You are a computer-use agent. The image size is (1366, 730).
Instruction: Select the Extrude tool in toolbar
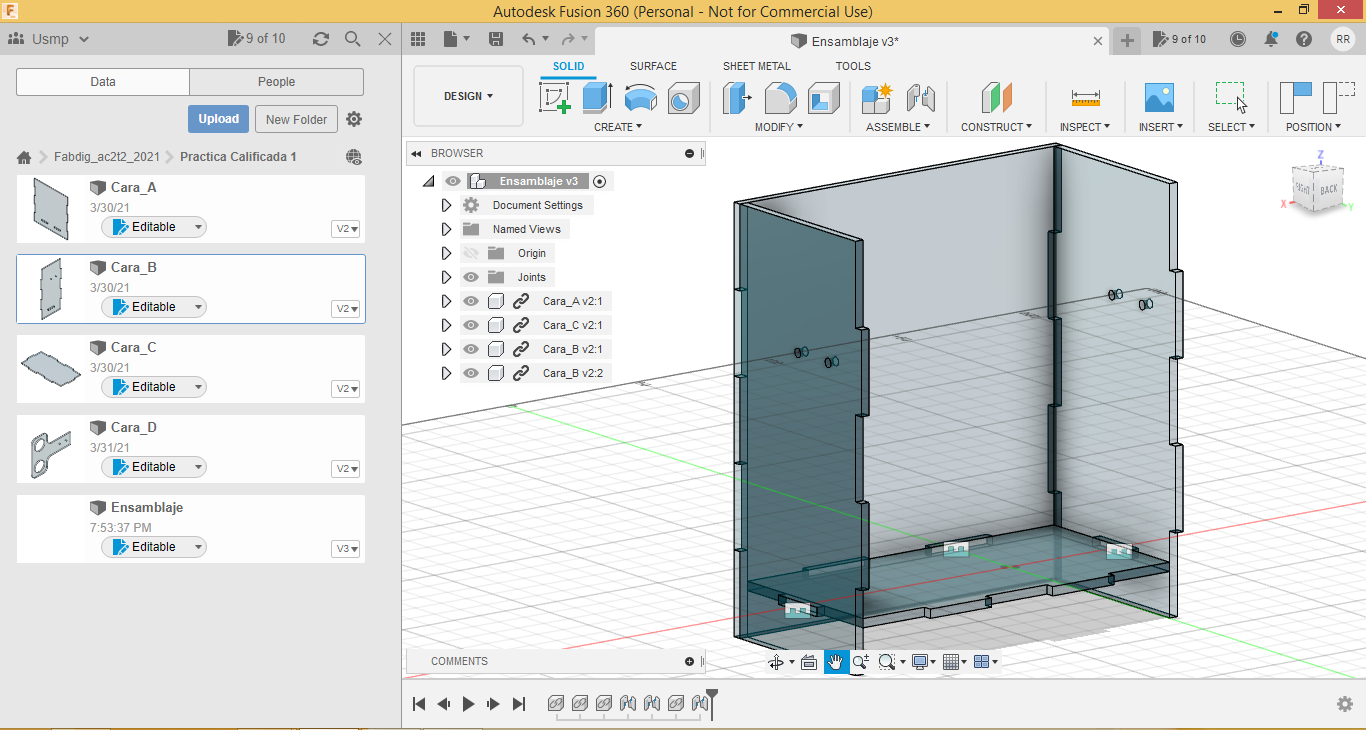pos(597,98)
